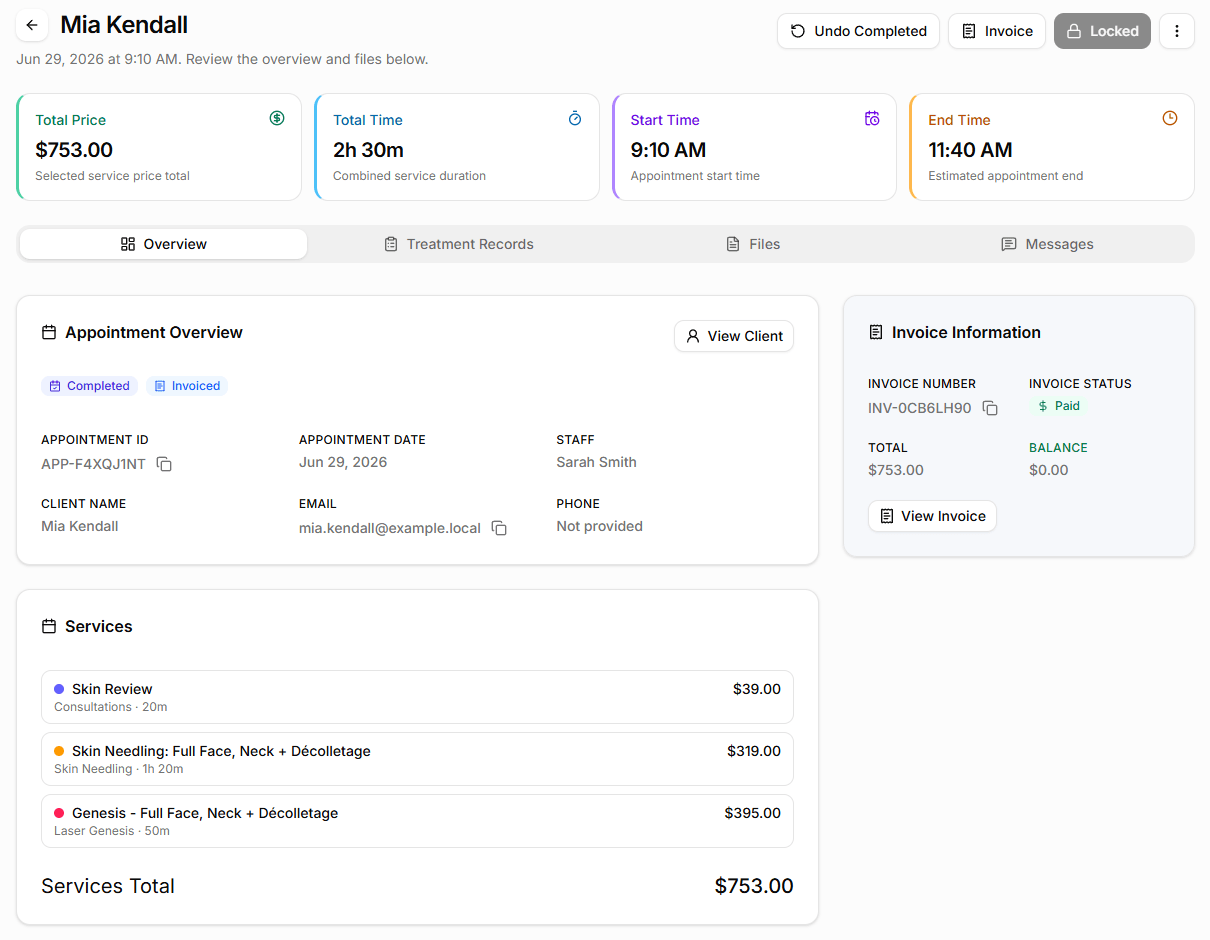The image size is (1210, 940).
Task: Click the $39.00 price
Action: coord(757,689)
